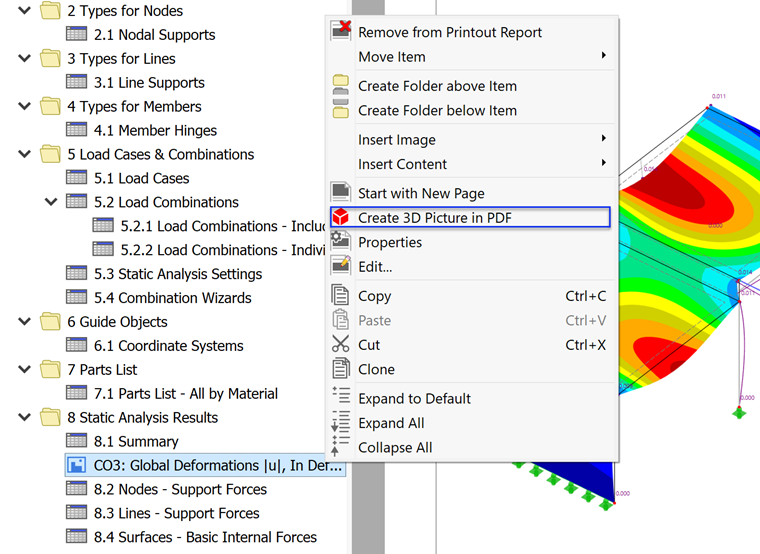Select 2.1 Nodal Supports in the tree
Screen dimensions: 760x554
155,34
